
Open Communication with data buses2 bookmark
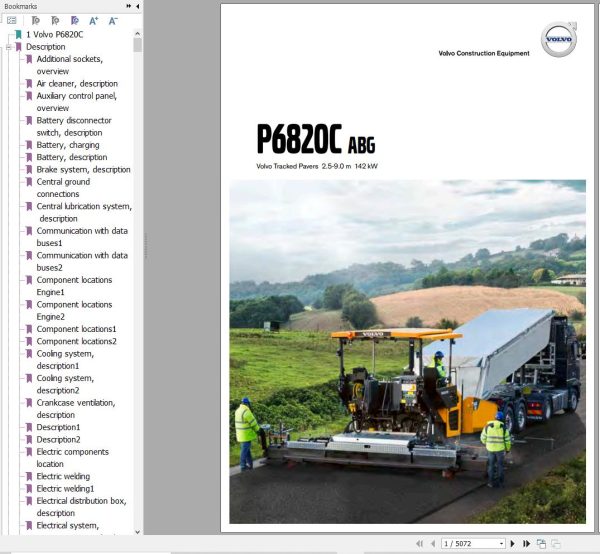click(82, 261)
